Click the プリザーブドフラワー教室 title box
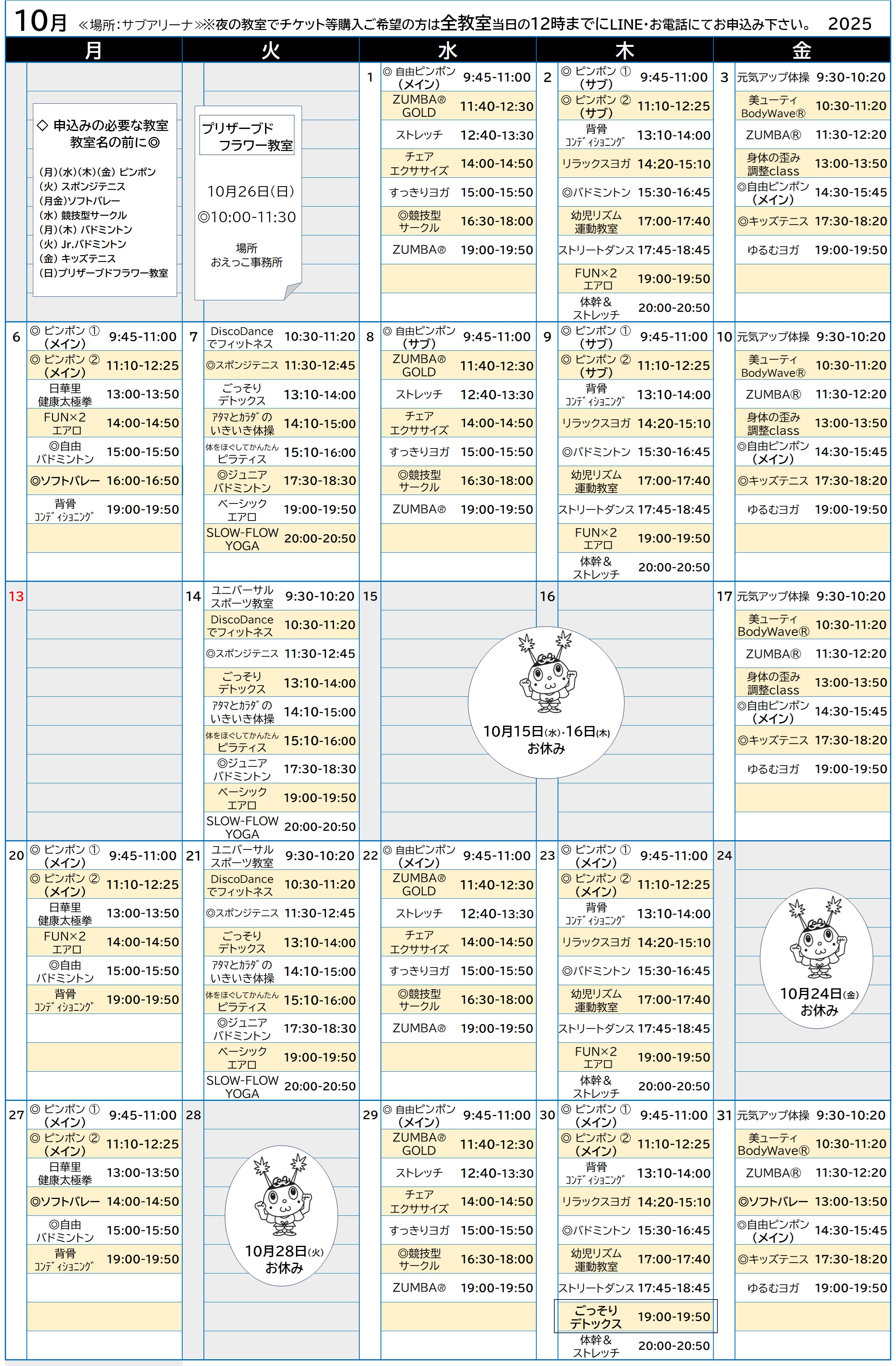Screen dimensions: 896x1366 pyautogui.click(x=247, y=135)
